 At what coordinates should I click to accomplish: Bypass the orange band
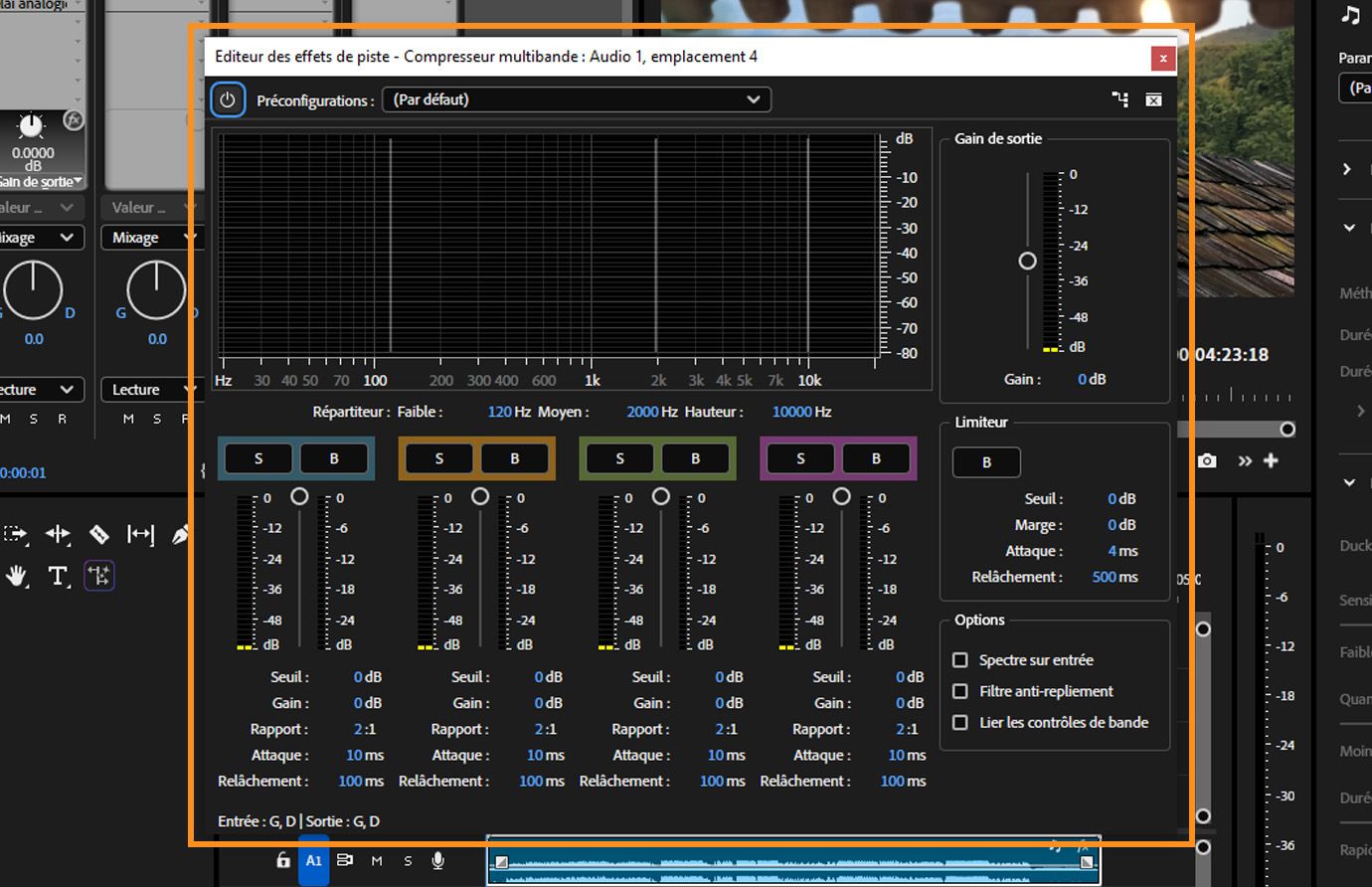515,458
